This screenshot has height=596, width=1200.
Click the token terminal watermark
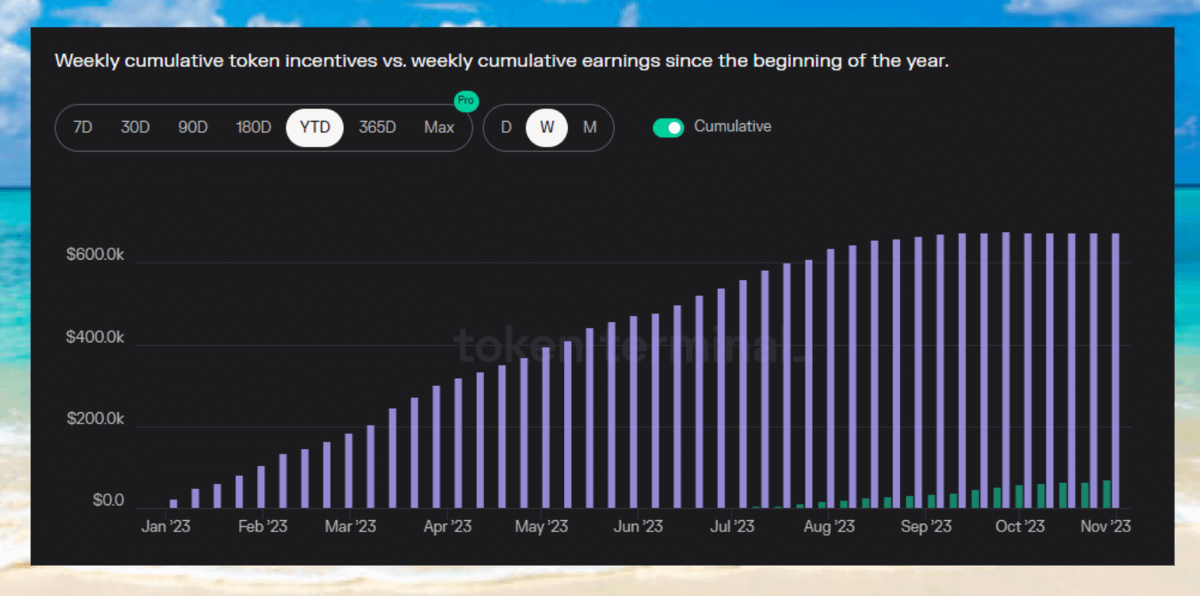[x=630, y=347]
